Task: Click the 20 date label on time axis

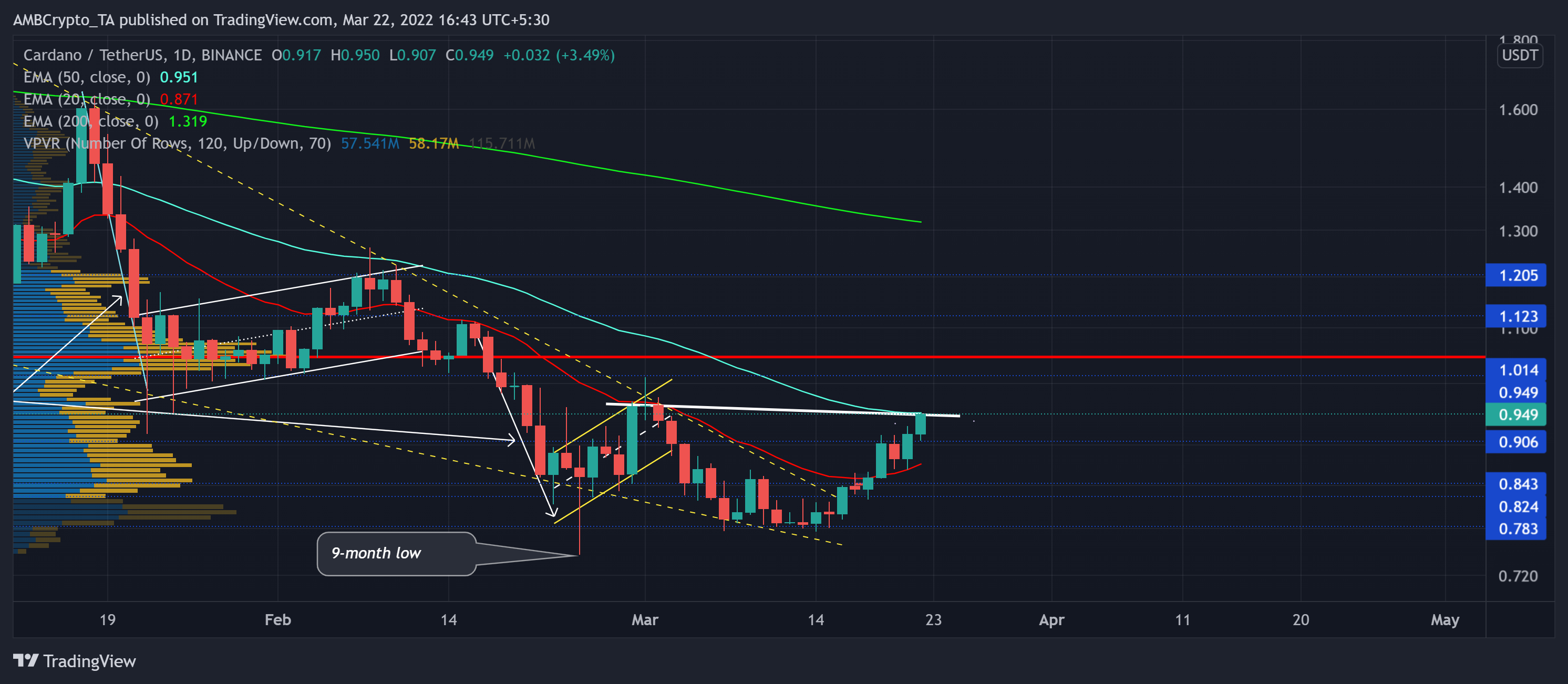Action: point(1301,619)
